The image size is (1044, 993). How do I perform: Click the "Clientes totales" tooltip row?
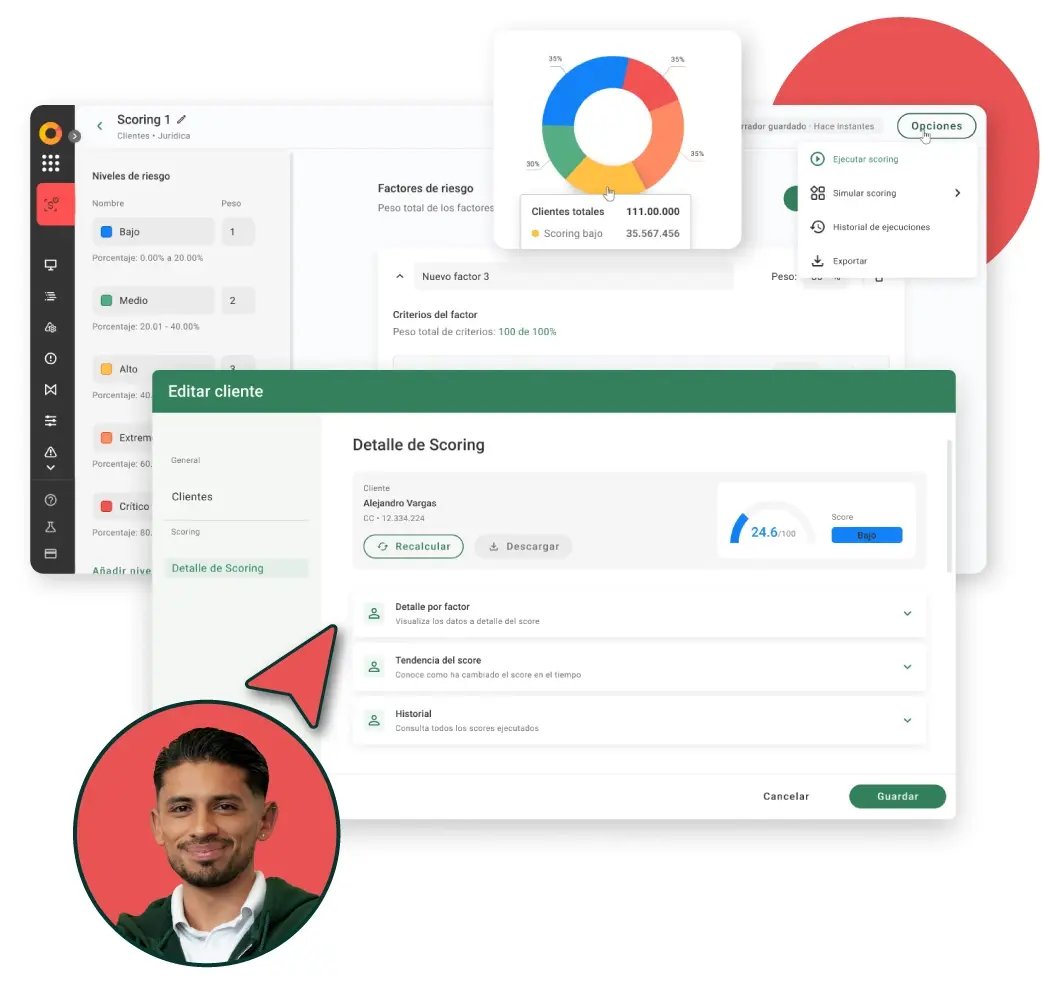pyautogui.click(x=605, y=211)
